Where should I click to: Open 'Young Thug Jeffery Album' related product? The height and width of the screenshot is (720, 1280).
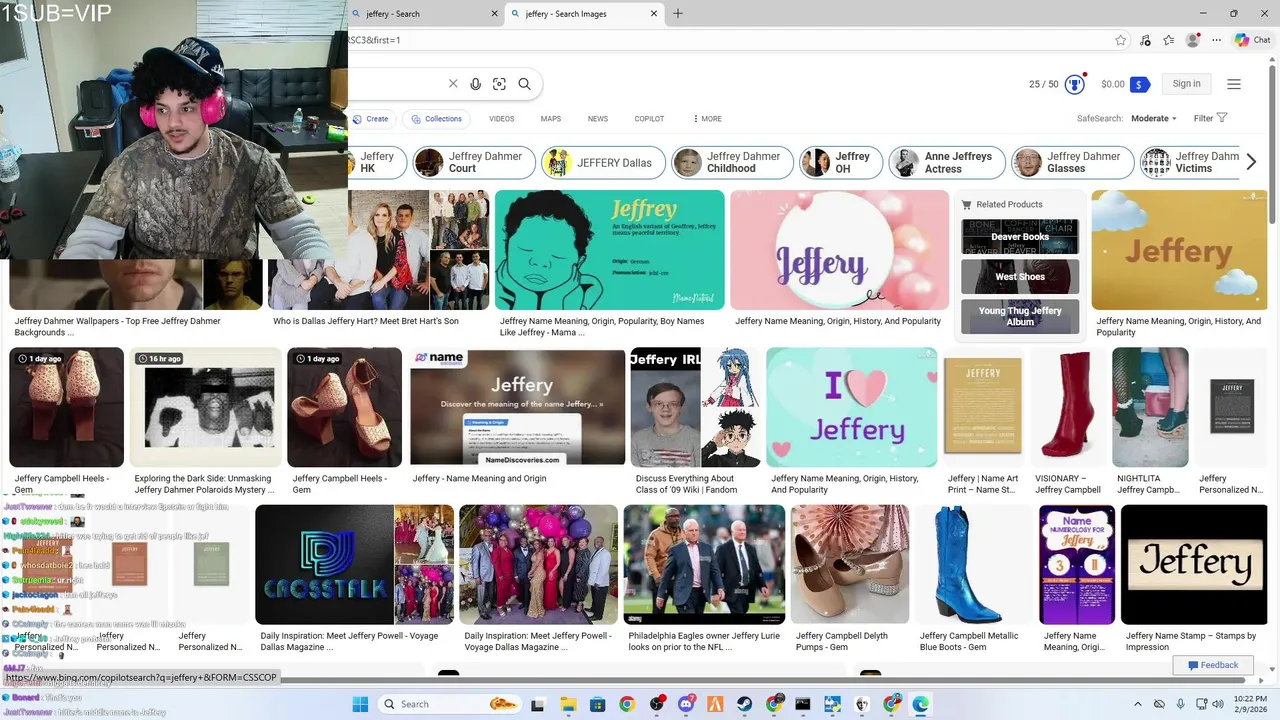pyautogui.click(x=1020, y=316)
